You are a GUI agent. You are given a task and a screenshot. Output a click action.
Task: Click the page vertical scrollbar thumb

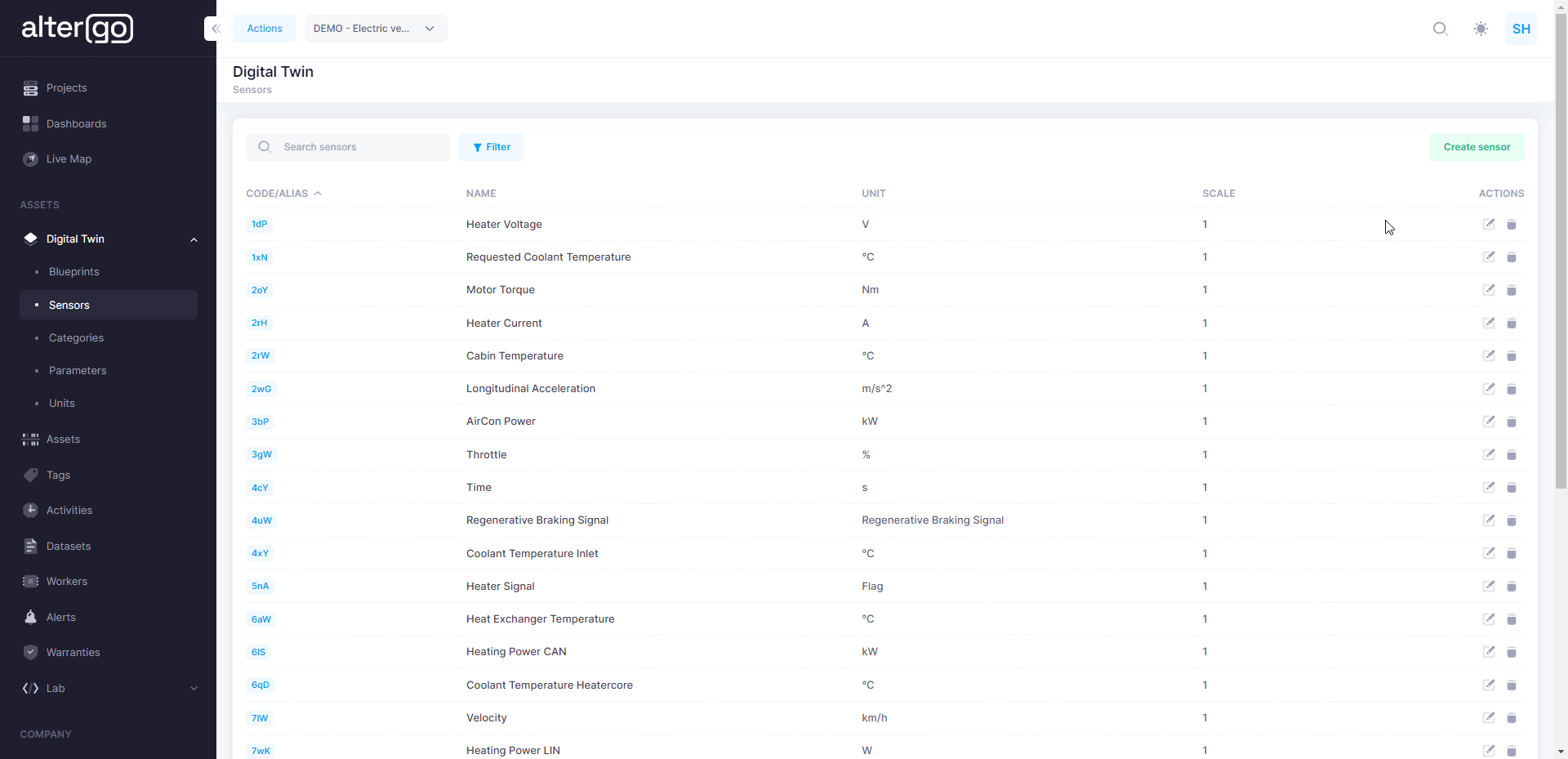pos(1561,245)
